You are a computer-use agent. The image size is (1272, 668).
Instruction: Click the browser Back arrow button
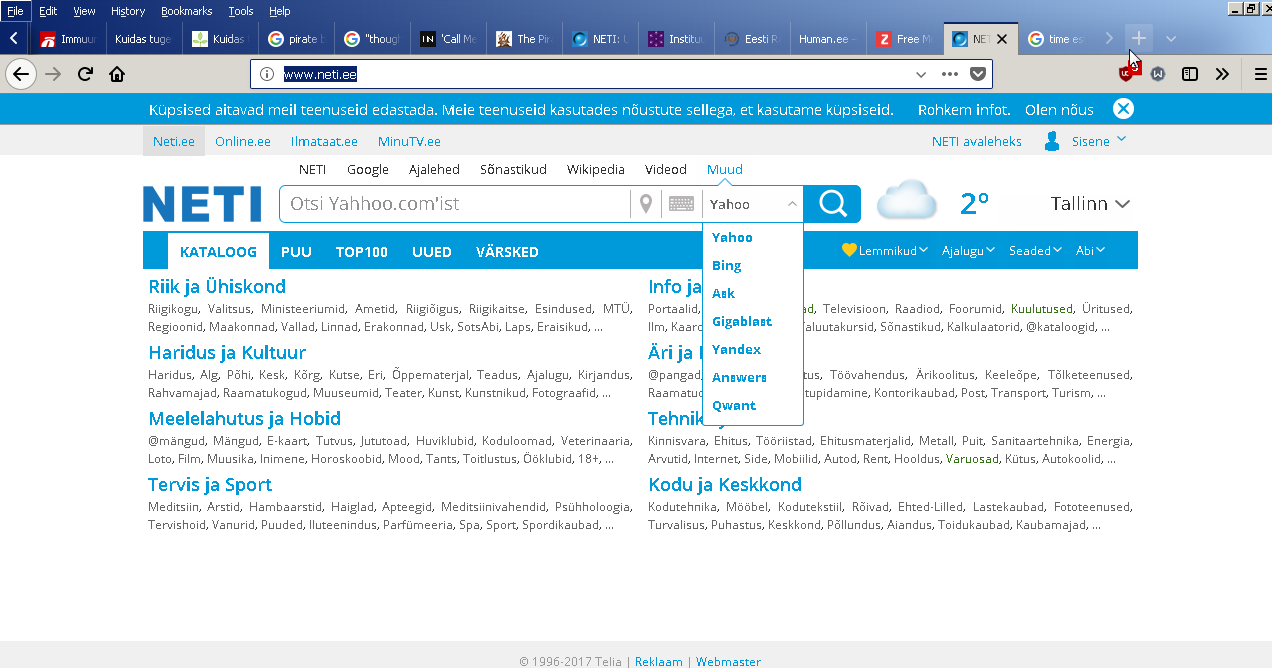point(21,74)
